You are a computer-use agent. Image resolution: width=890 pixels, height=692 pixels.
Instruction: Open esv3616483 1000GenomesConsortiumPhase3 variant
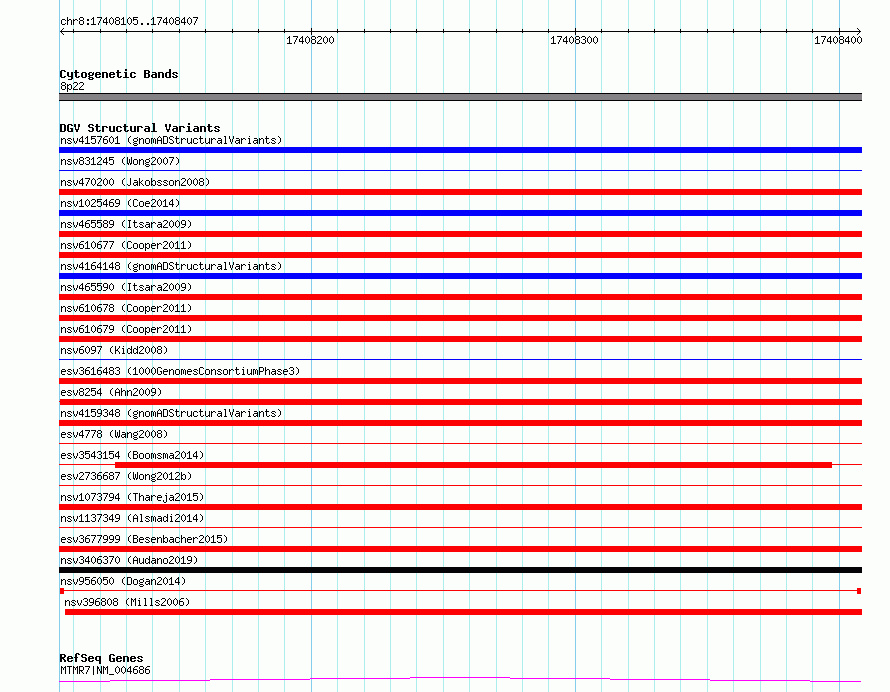[180, 371]
